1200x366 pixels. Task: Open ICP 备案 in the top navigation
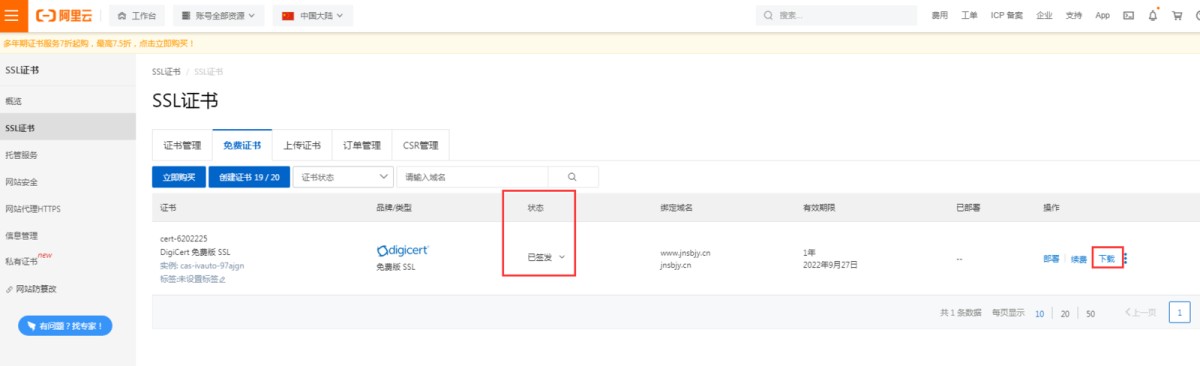1007,16
